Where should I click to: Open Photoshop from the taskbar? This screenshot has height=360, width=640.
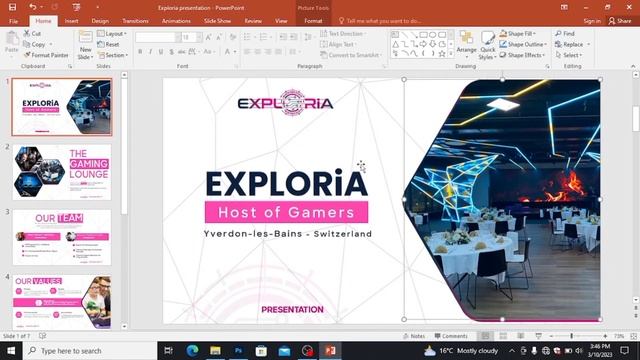(x=238, y=351)
